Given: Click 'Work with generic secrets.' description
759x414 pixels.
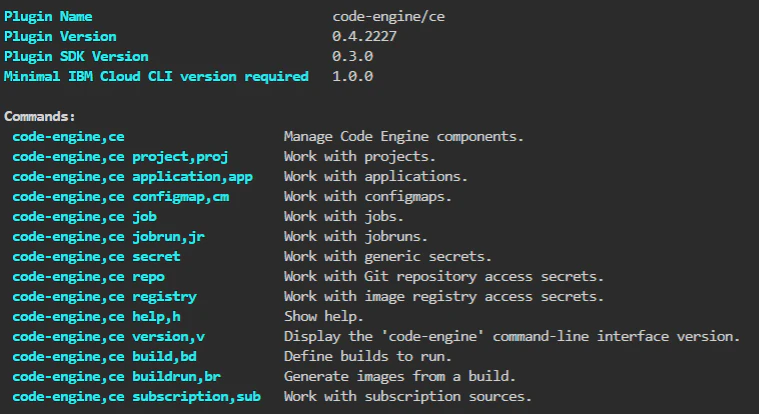Looking at the screenshot, I should tap(388, 256).
